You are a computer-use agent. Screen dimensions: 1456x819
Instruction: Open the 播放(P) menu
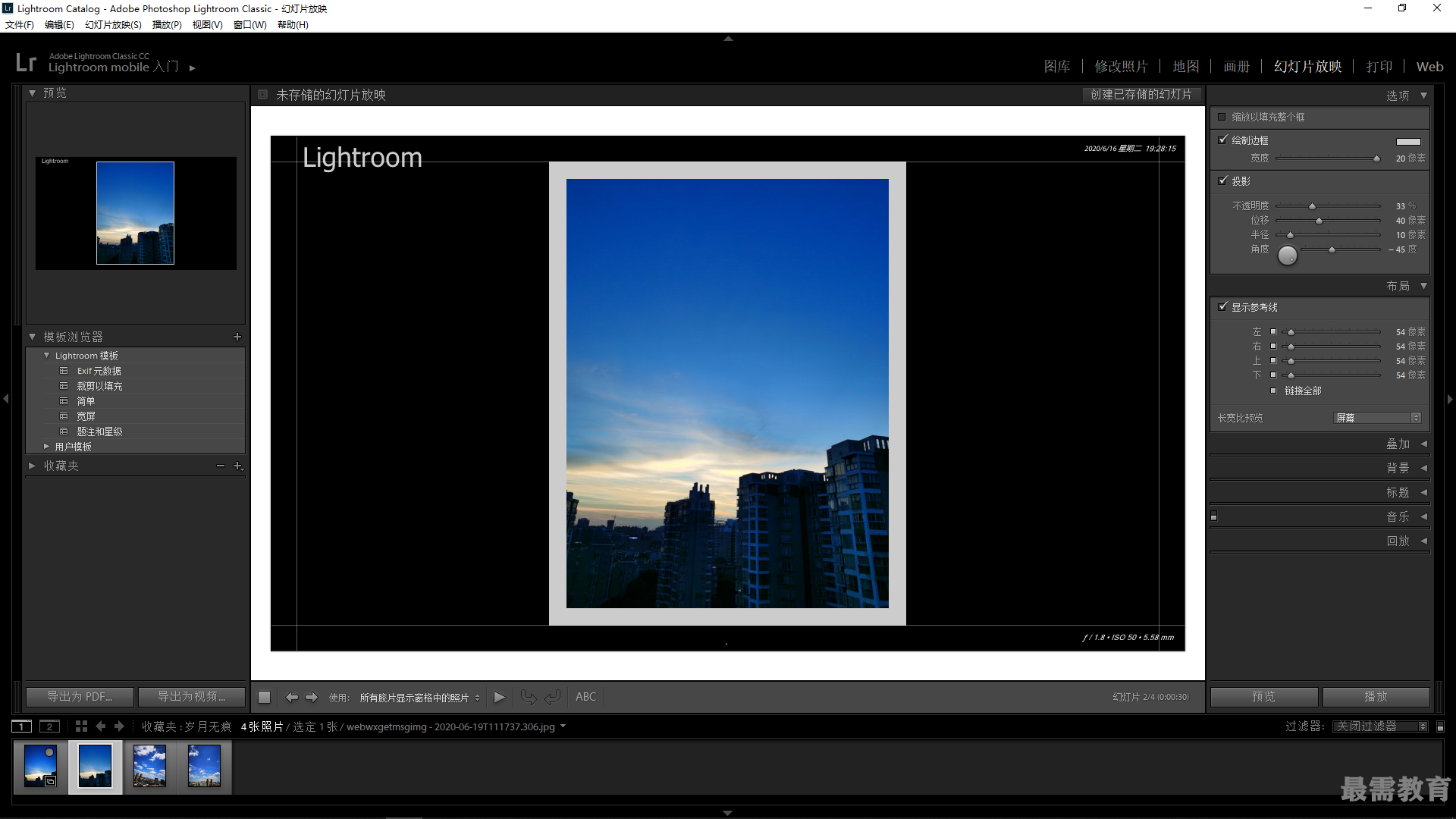click(167, 24)
